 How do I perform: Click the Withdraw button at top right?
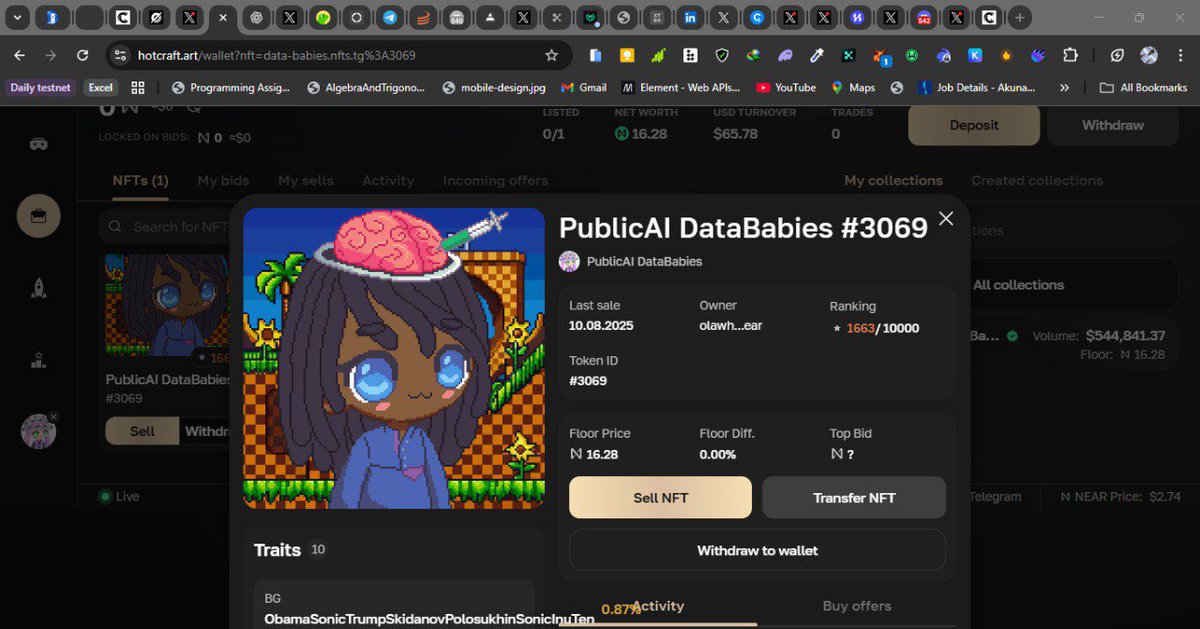pos(1112,125)
